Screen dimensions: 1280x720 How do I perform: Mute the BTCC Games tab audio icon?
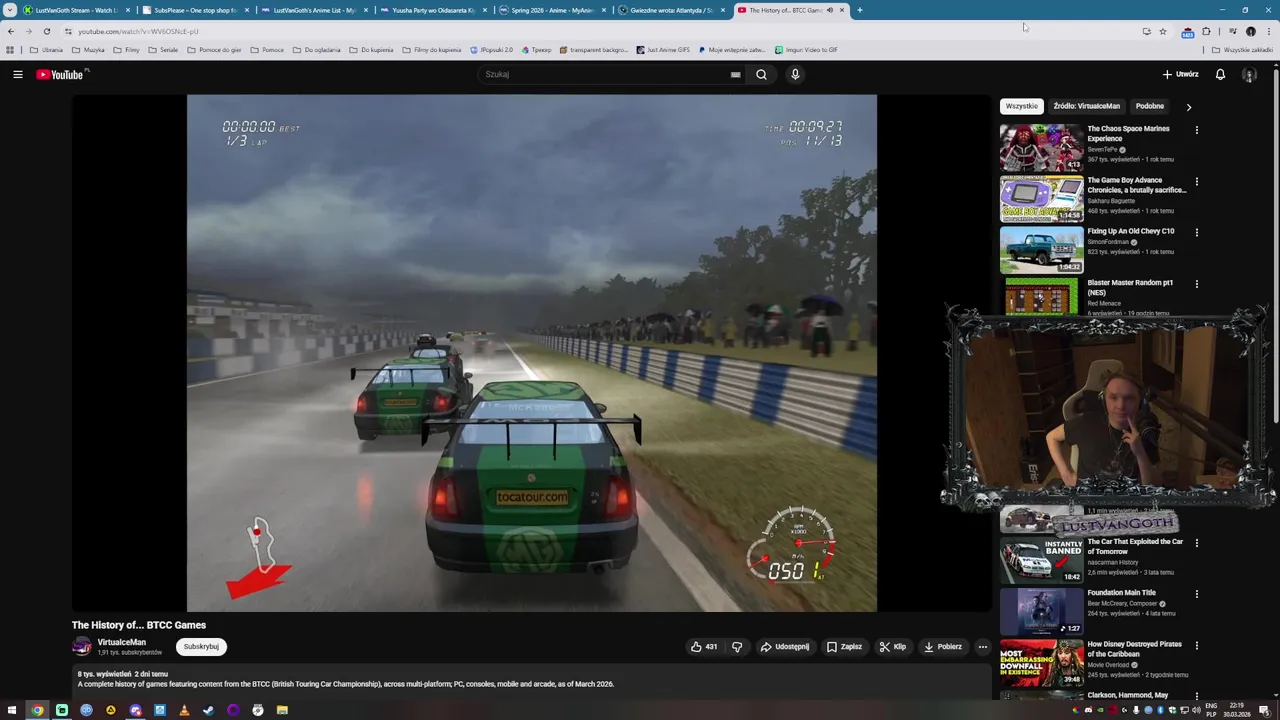coord(829,10)
